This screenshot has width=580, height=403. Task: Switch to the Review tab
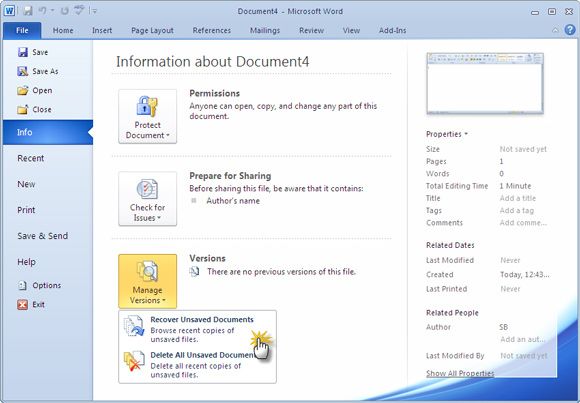(x=311, y=30)
